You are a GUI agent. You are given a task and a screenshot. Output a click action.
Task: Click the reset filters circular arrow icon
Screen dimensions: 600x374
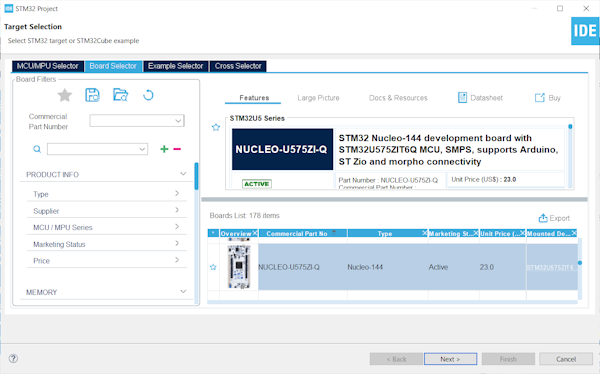(x=148, y=95)
